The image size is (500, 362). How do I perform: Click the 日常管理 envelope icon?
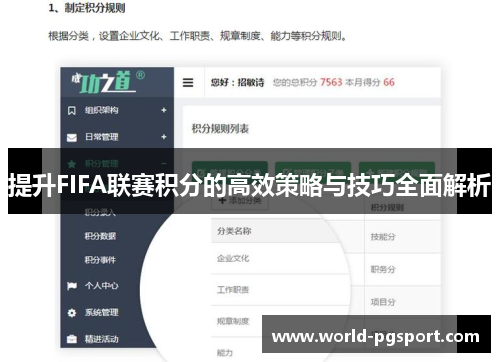click(72, 137)
